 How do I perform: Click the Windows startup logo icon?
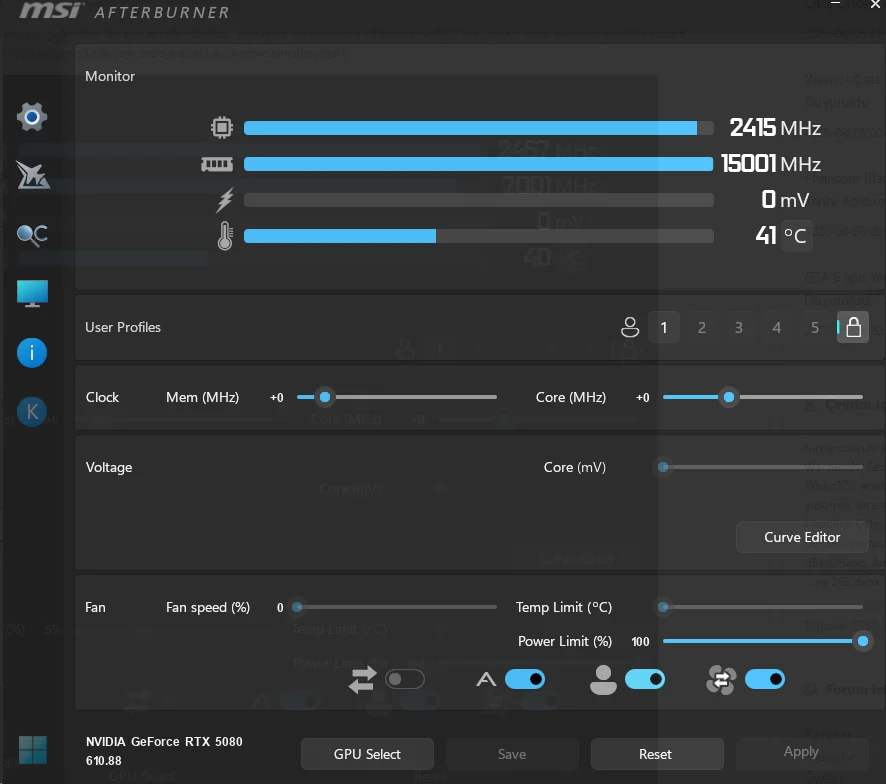(x=33, y=750)
